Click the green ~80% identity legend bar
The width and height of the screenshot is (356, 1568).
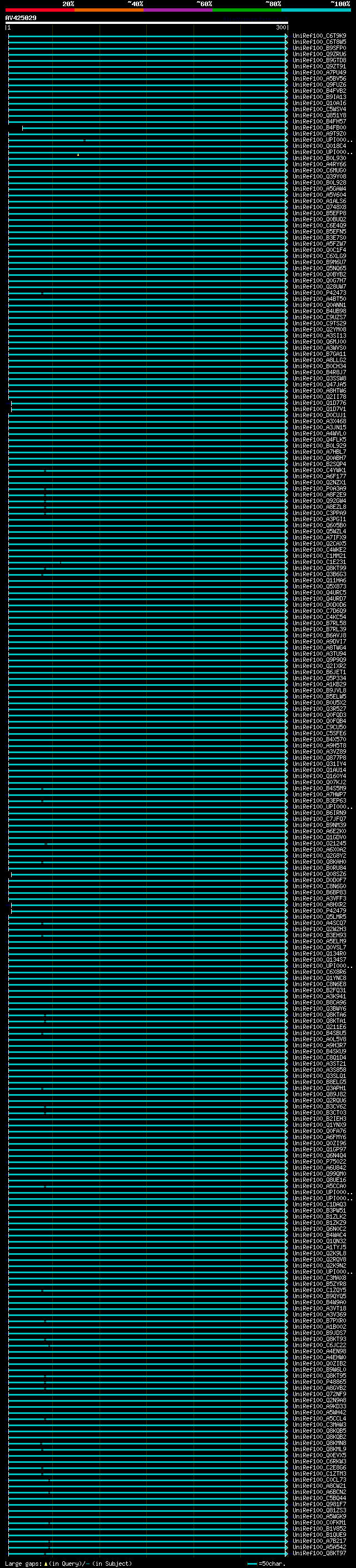point(247,11)
